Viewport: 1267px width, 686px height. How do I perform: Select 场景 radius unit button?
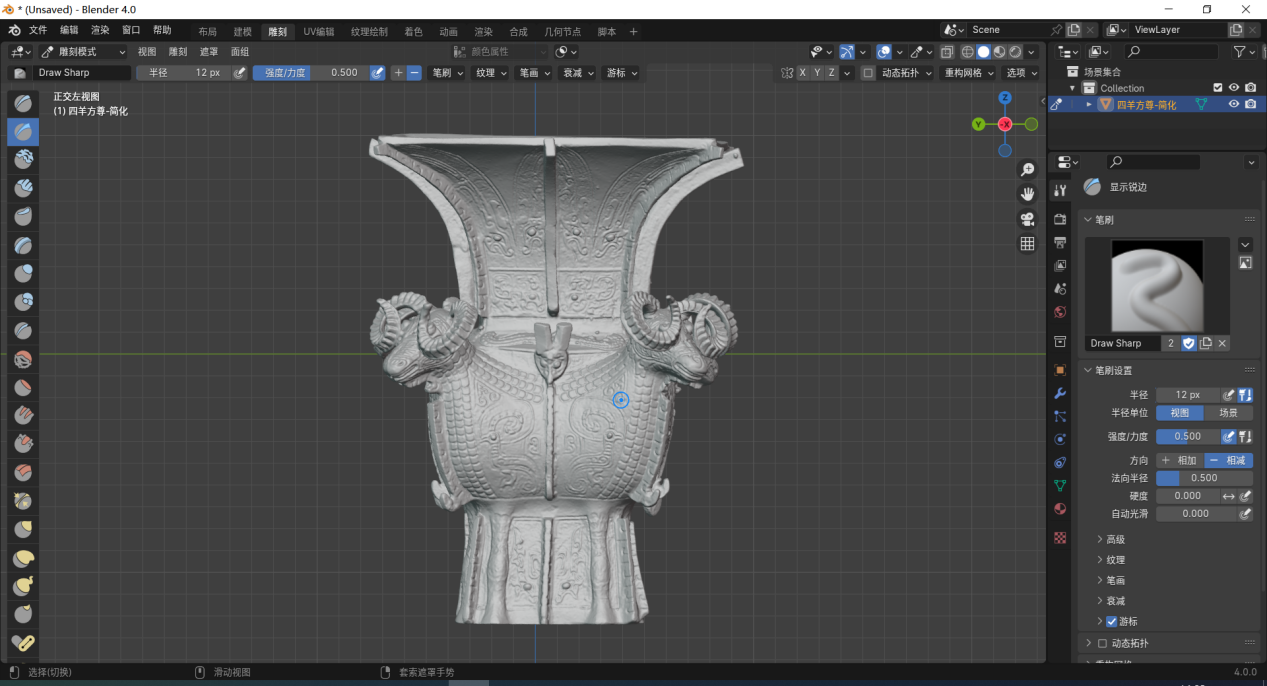[x=1229, y=413]
